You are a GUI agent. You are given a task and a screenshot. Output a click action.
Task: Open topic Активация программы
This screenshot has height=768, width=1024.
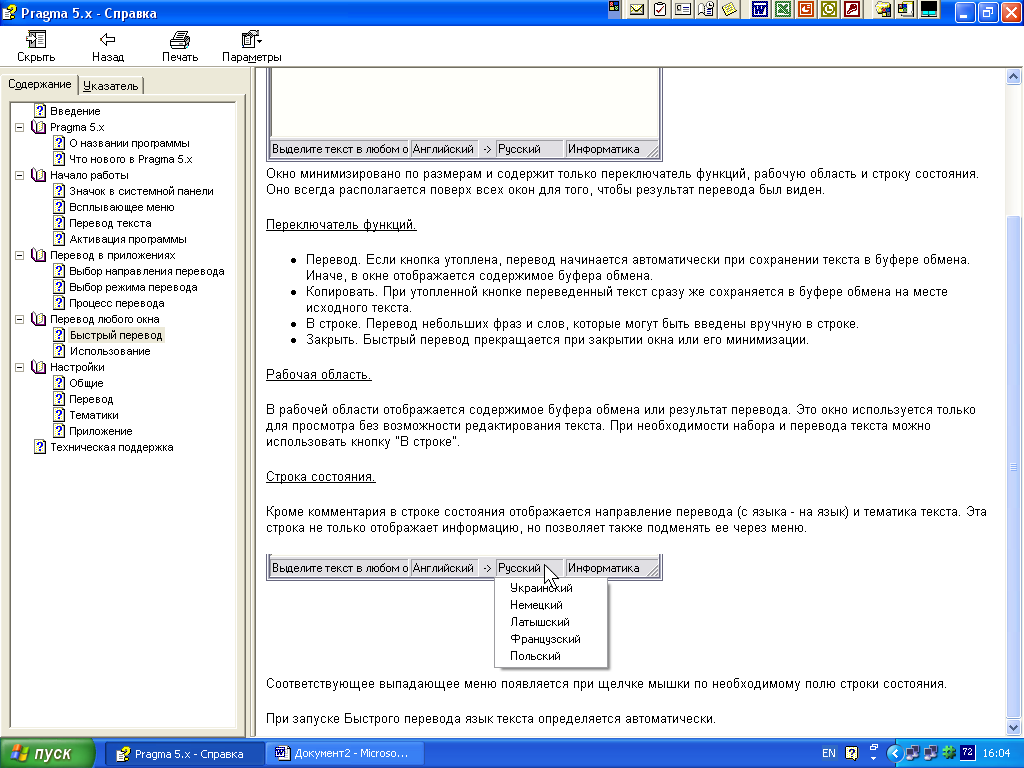128,239
